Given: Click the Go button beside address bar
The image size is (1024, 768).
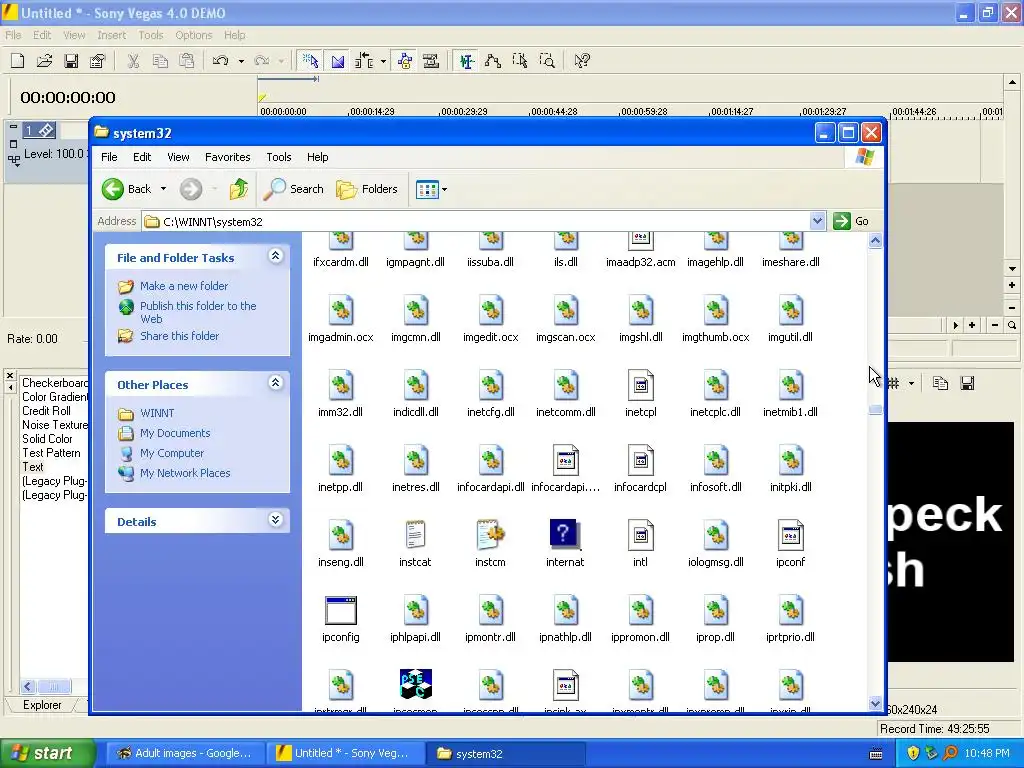Looking at the screenshot, I should (851, 221).
